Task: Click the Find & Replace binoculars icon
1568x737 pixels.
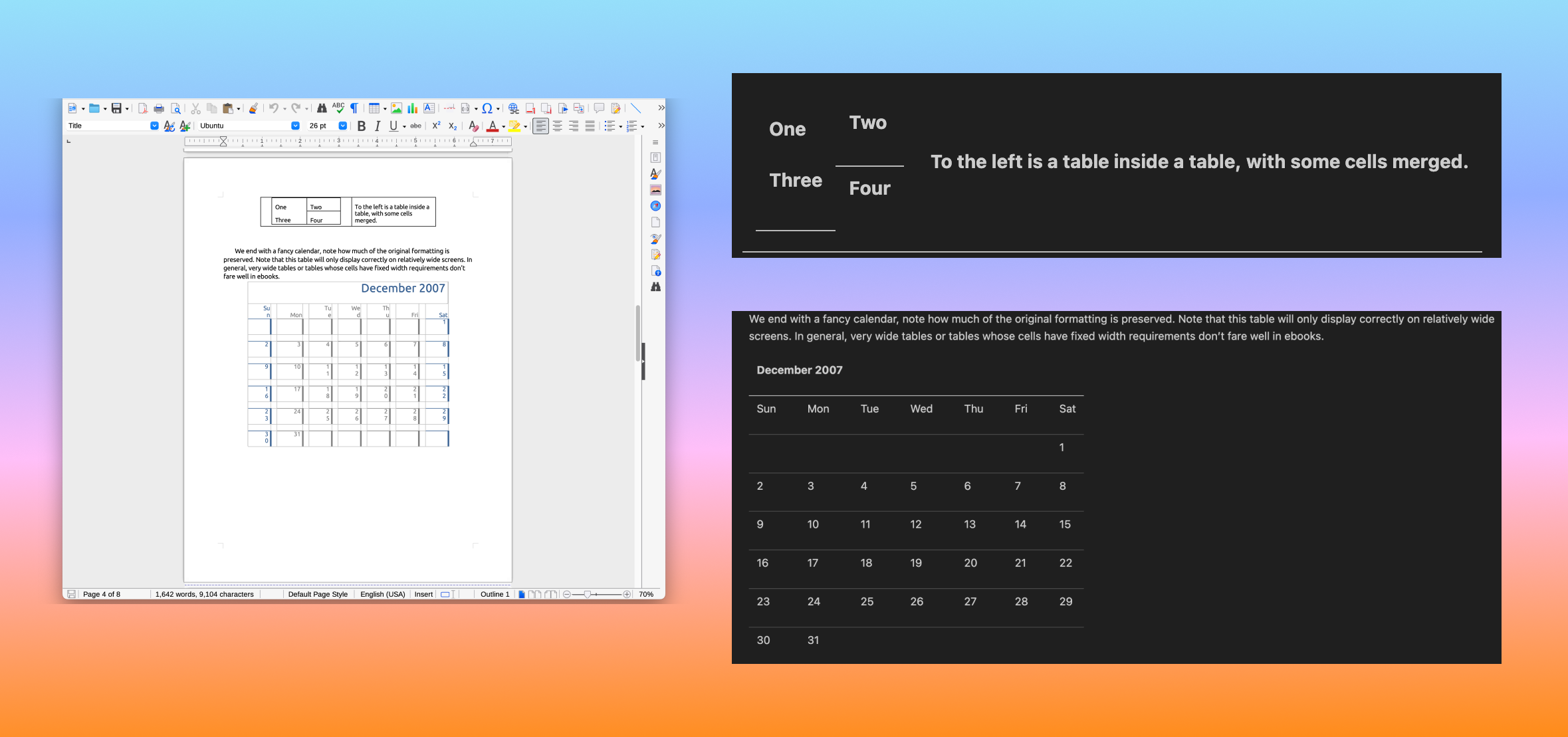Action: point(322,108)
